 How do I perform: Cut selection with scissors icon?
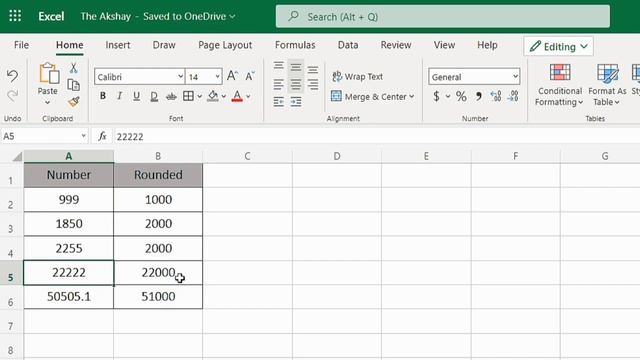pyautogui.click(x=73, y=68)
